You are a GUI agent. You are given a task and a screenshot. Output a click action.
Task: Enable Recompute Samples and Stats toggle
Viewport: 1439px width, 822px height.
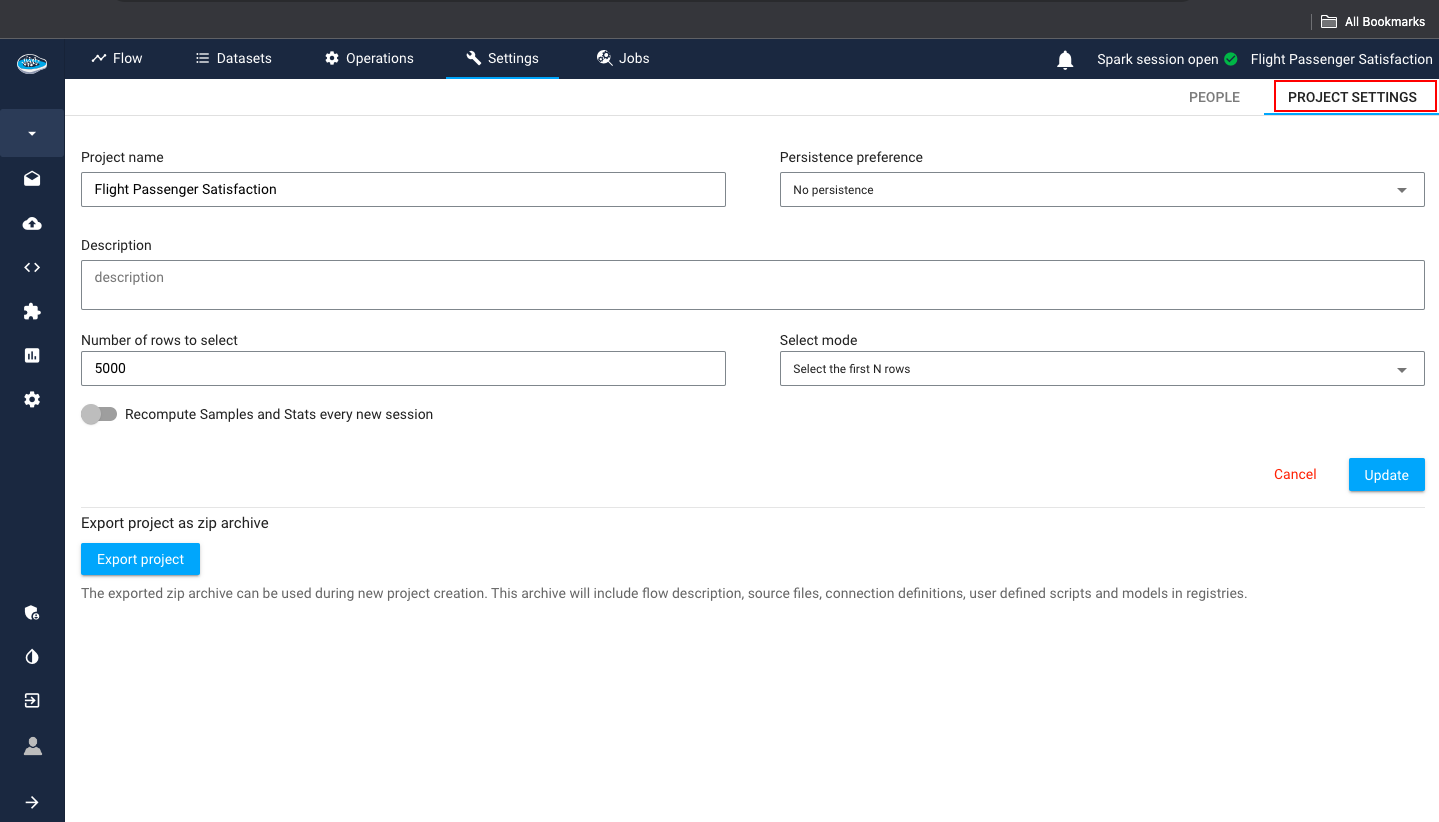point(99,414)
